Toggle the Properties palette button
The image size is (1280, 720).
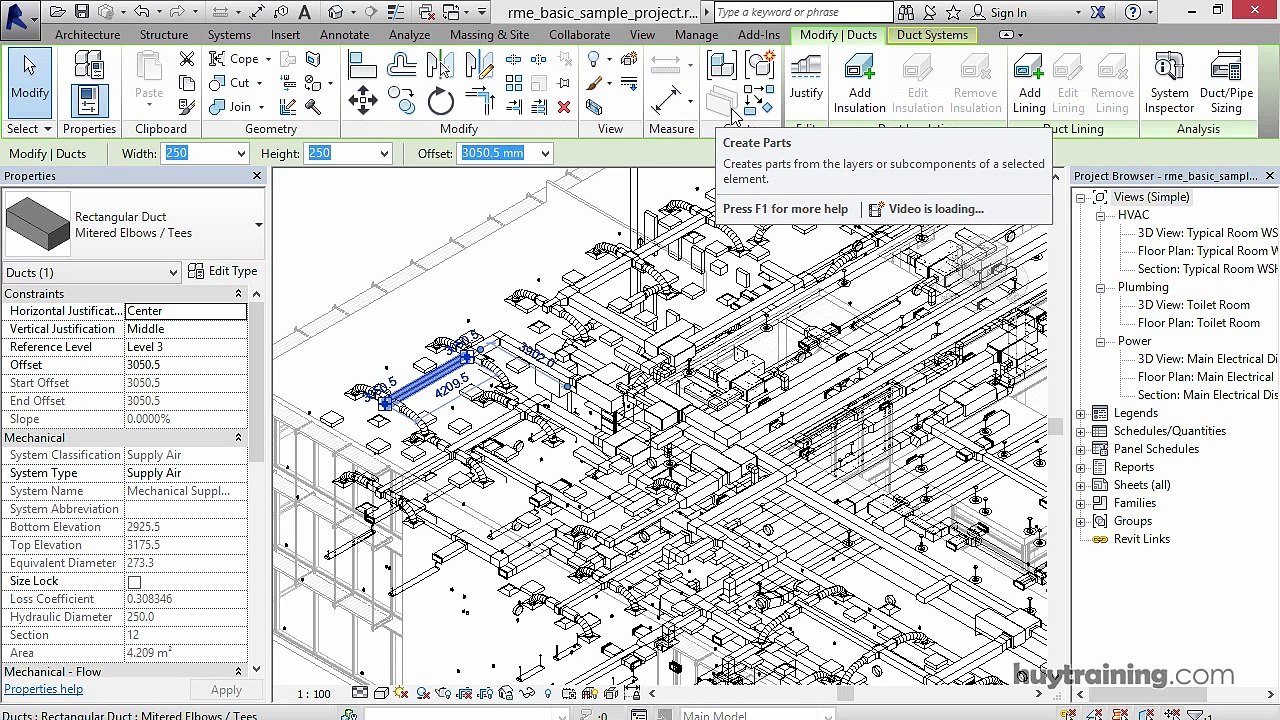point(89,101)
